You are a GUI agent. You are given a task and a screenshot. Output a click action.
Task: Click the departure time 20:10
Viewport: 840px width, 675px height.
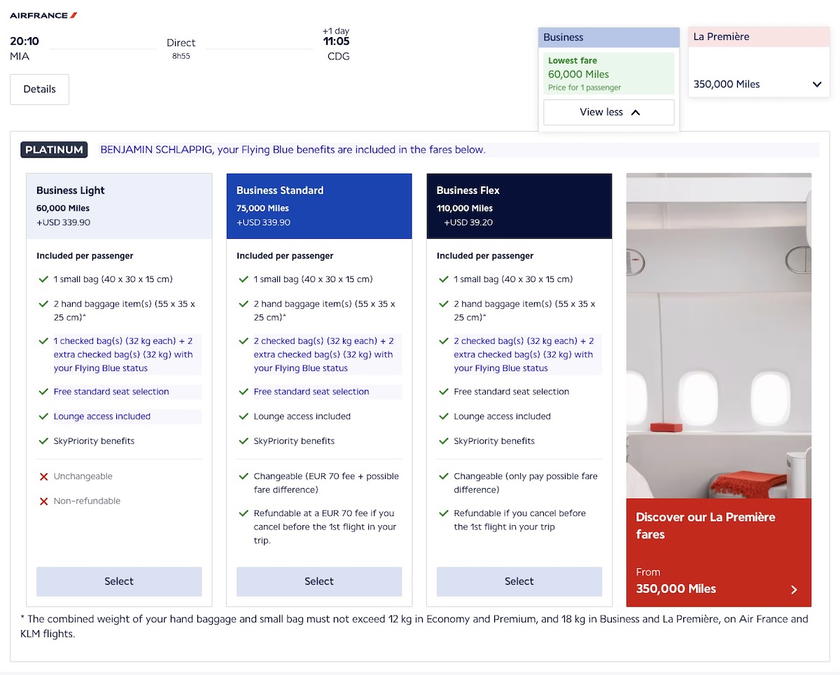tap(25, 41)
